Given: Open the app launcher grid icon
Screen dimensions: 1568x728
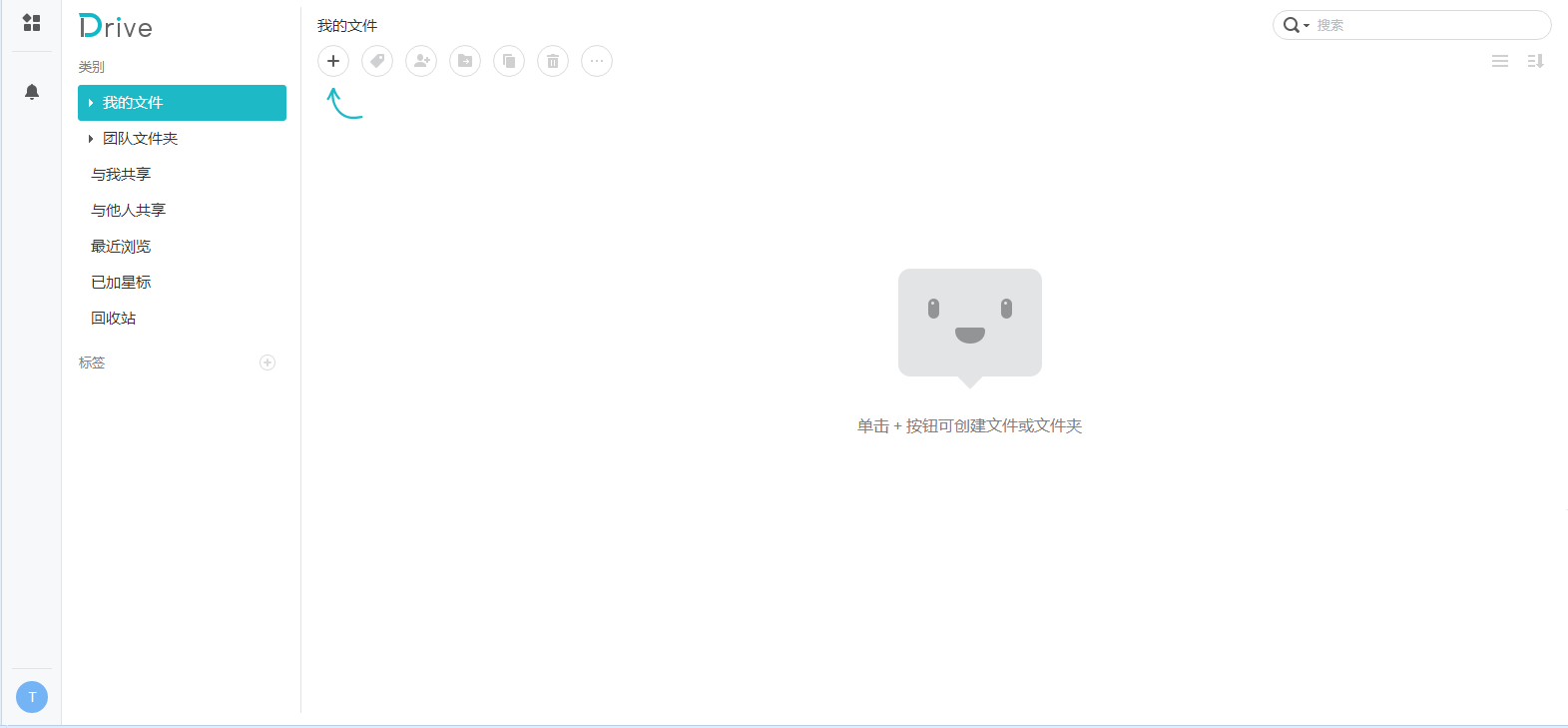Looking at the screenshot, I should 32,23.
